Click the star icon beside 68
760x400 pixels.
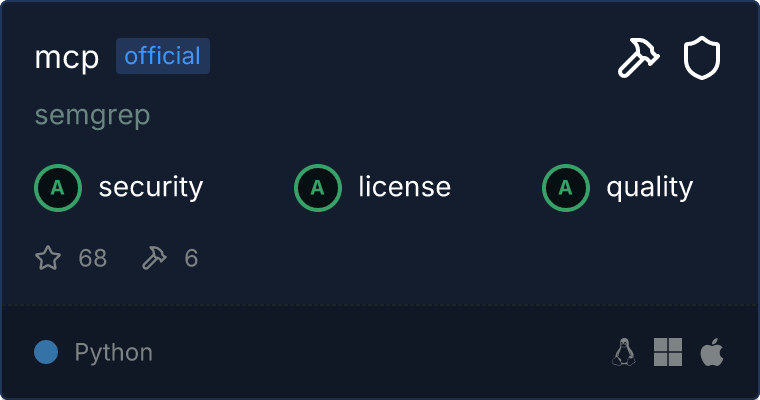[x=48, y=259]
